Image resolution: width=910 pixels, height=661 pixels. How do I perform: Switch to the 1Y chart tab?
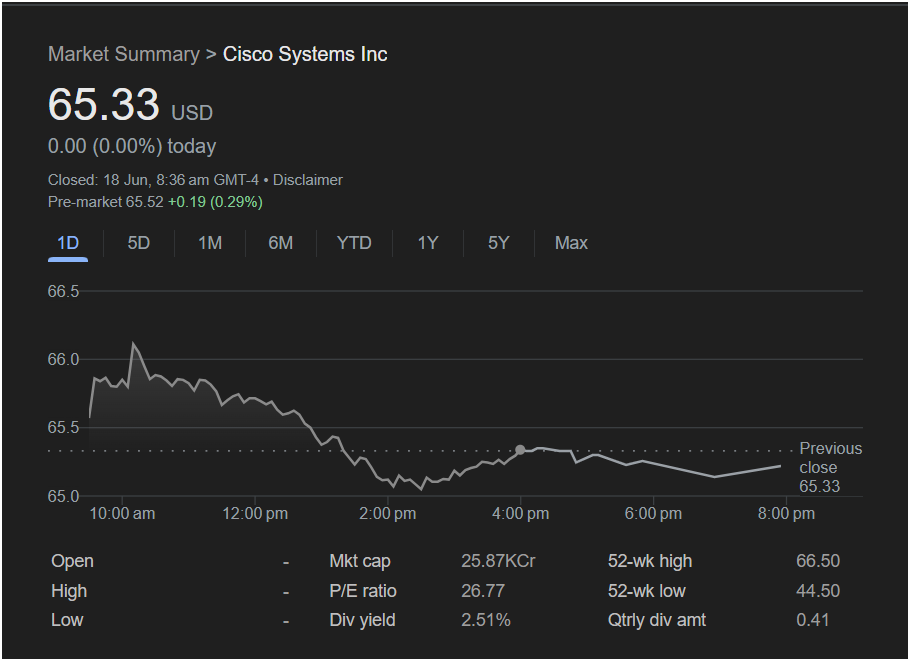pos(428,243)
